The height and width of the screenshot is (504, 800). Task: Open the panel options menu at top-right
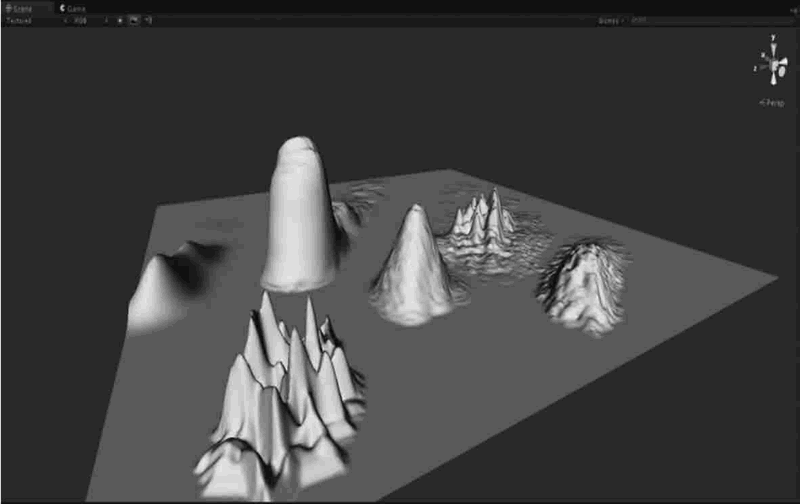tap(793, 7)
